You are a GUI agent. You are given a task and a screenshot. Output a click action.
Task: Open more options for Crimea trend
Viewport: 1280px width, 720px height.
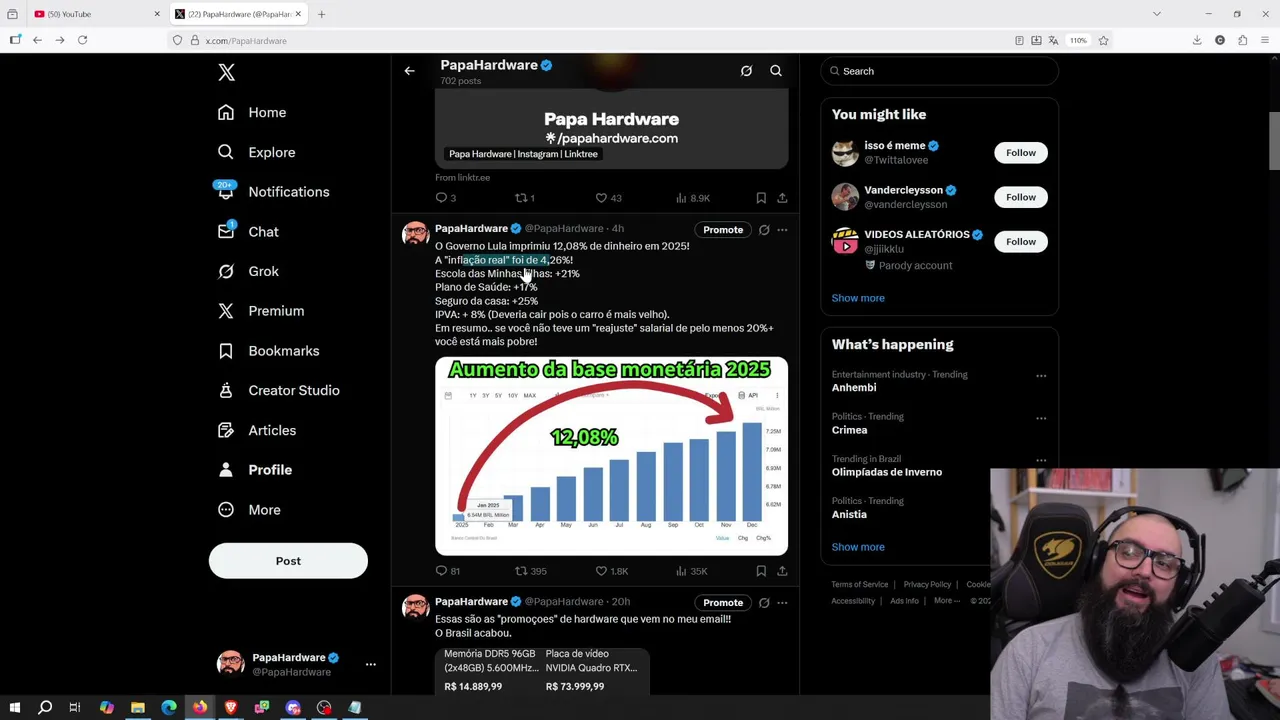click(x=1041, y=418)
